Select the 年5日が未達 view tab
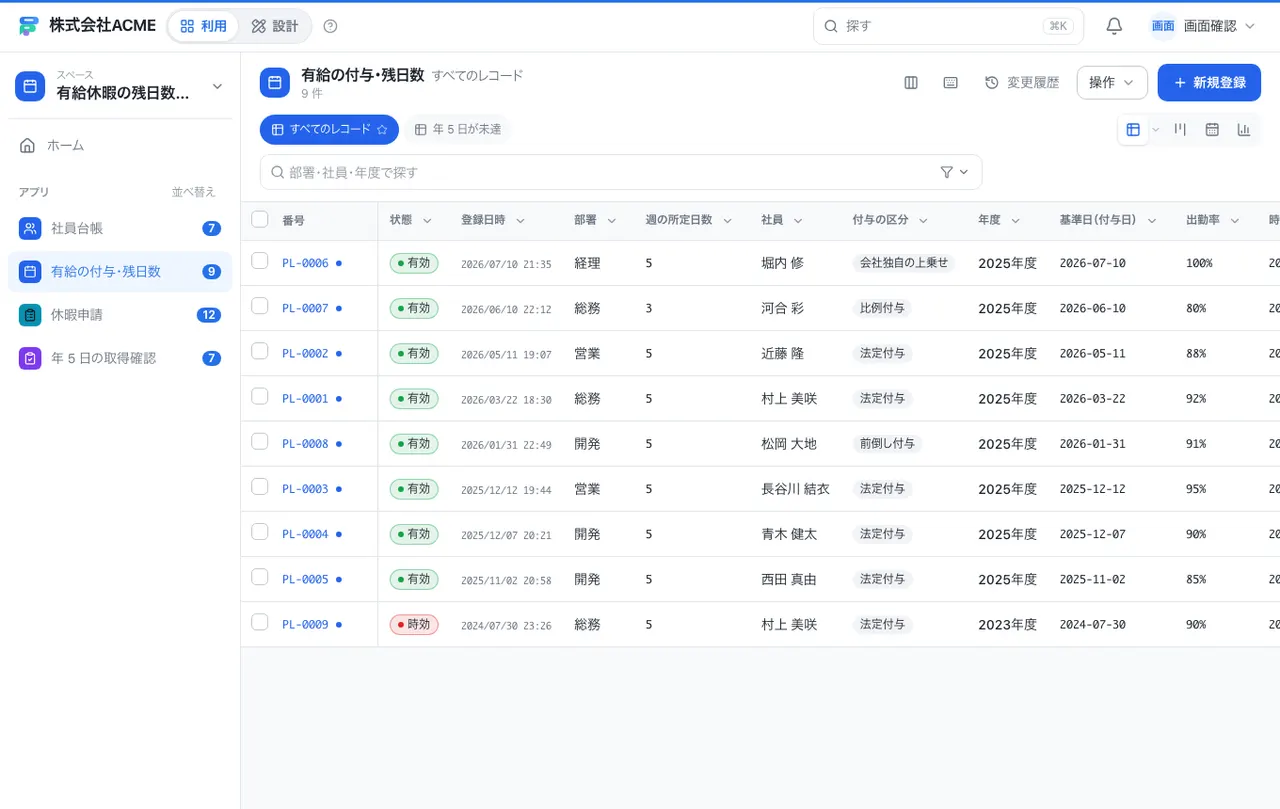 pyautogui.click(x=457, y=129)
